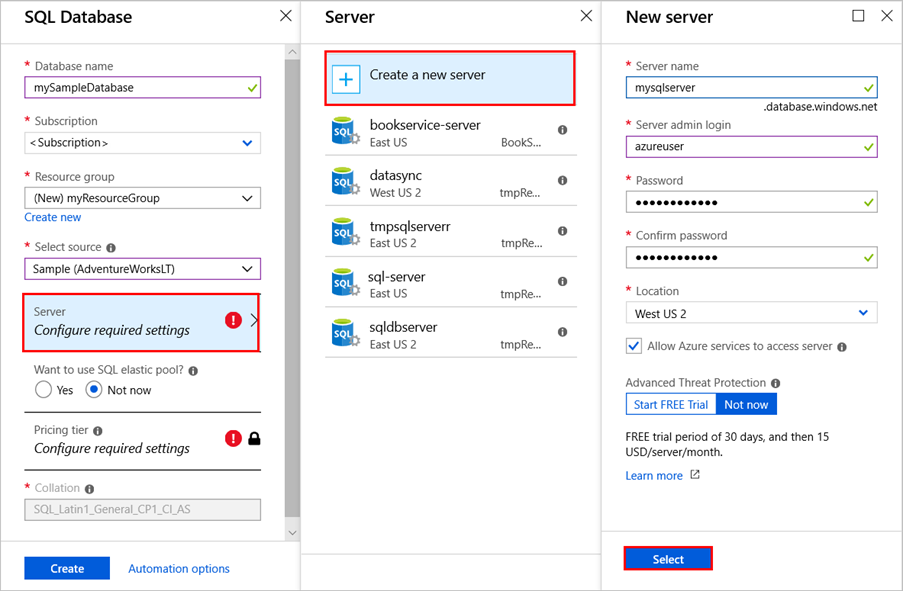
Task: Click the info icon next to Collation
Action: (x=89, y=489)
